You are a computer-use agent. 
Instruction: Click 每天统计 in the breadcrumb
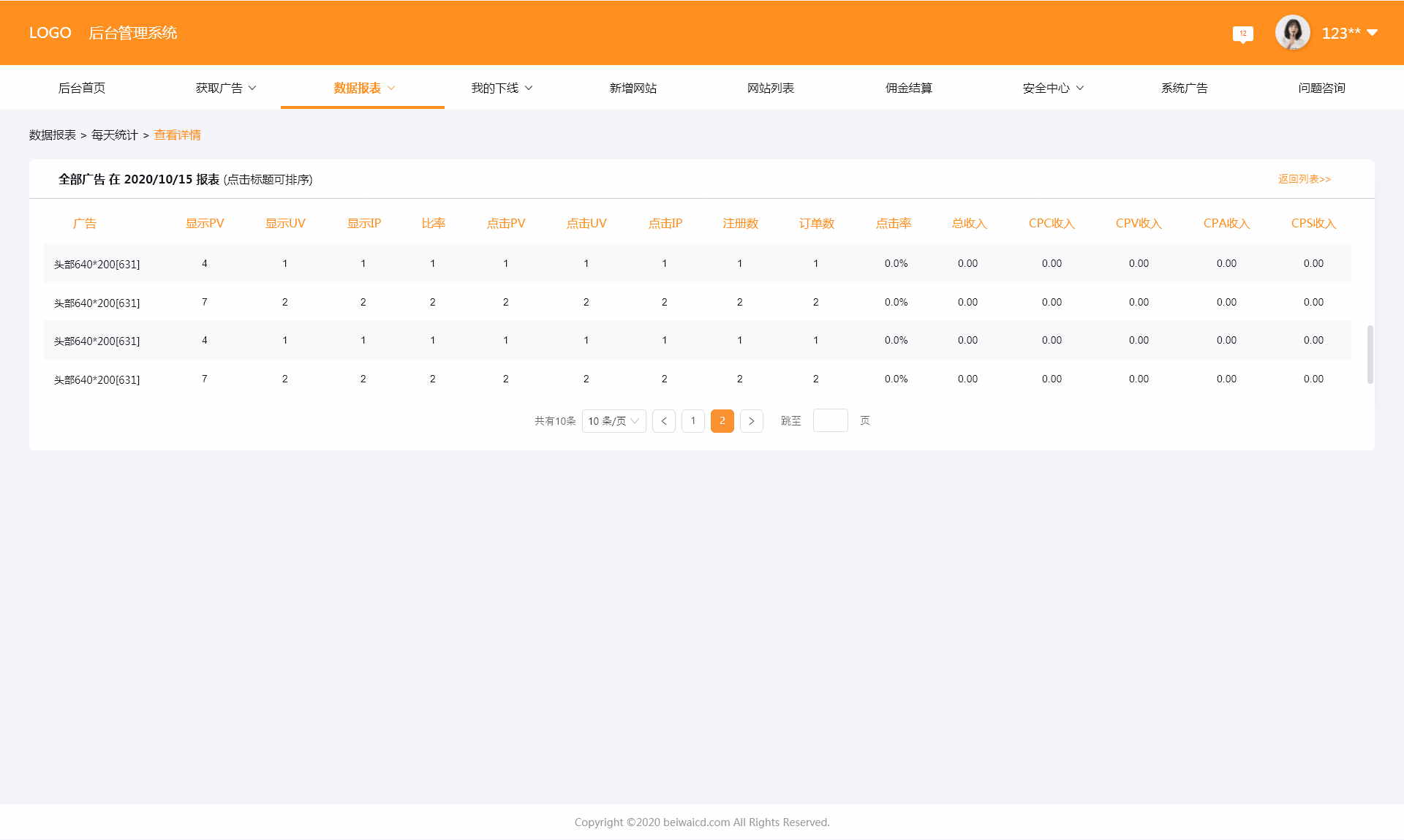coord(114,135)
